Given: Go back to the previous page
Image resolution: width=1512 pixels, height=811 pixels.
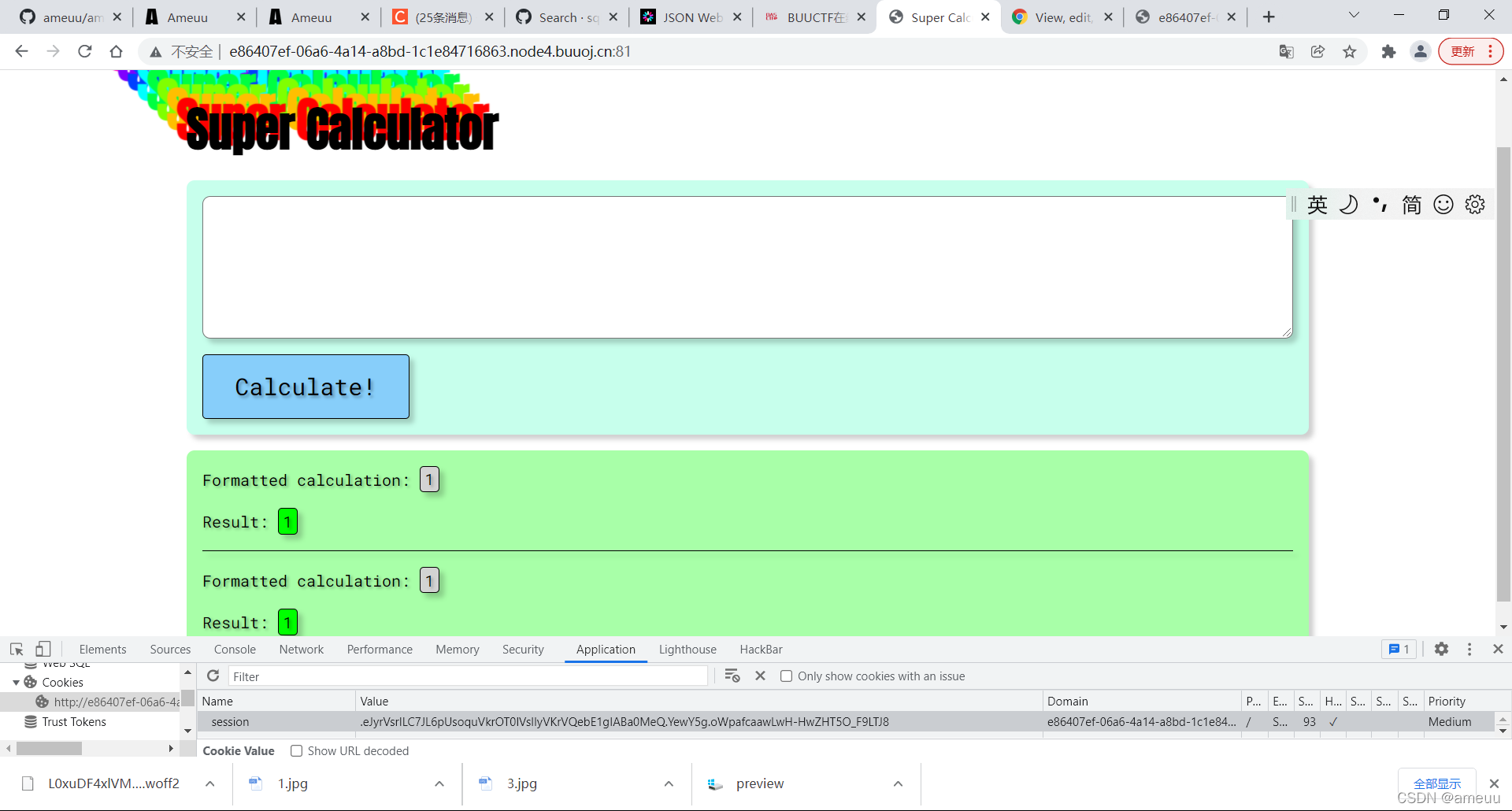Looking at the screenshot, I should point(21,51).
